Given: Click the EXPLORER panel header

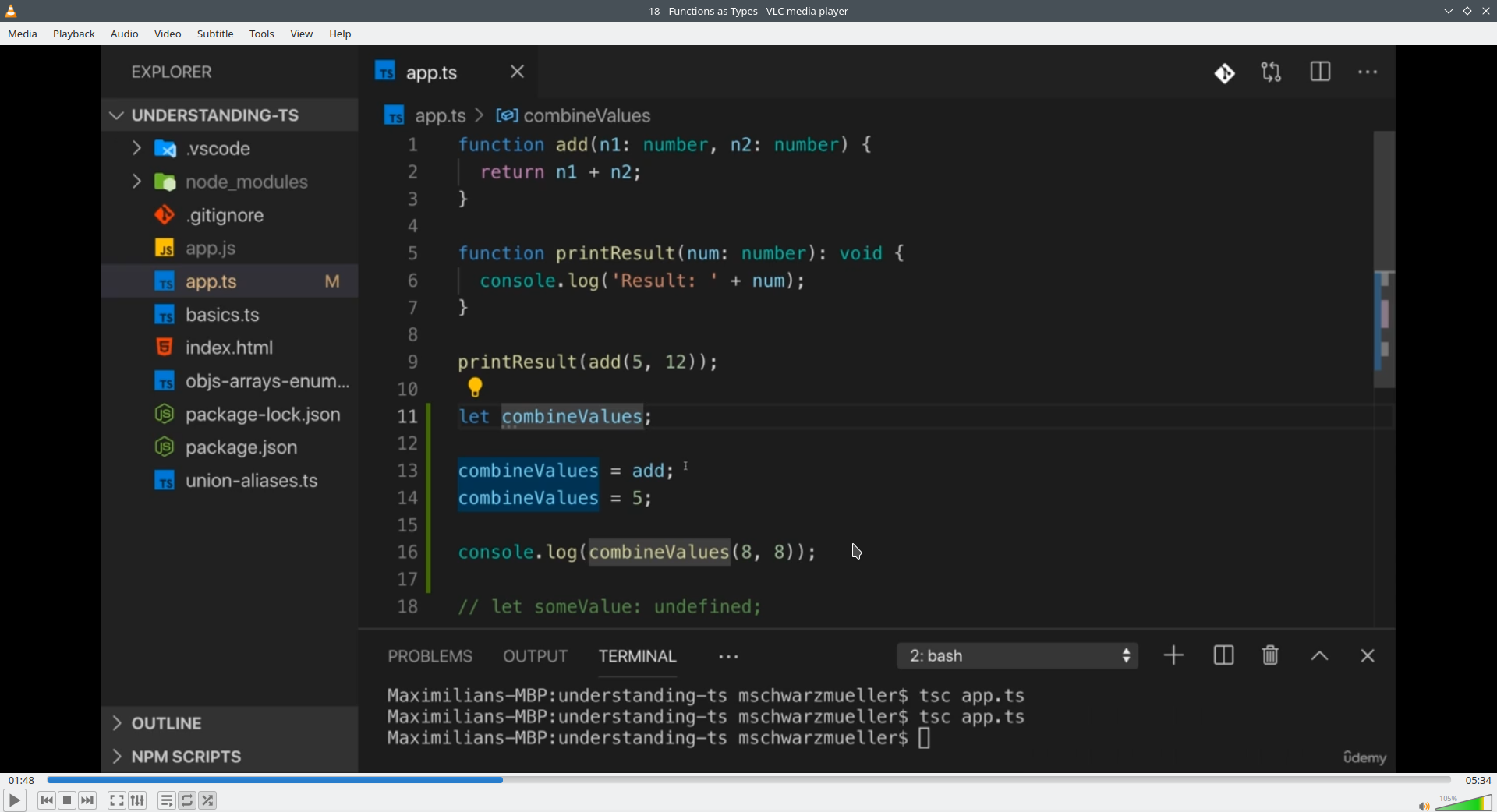Looking at the screenshot, I should click(172, 72).
